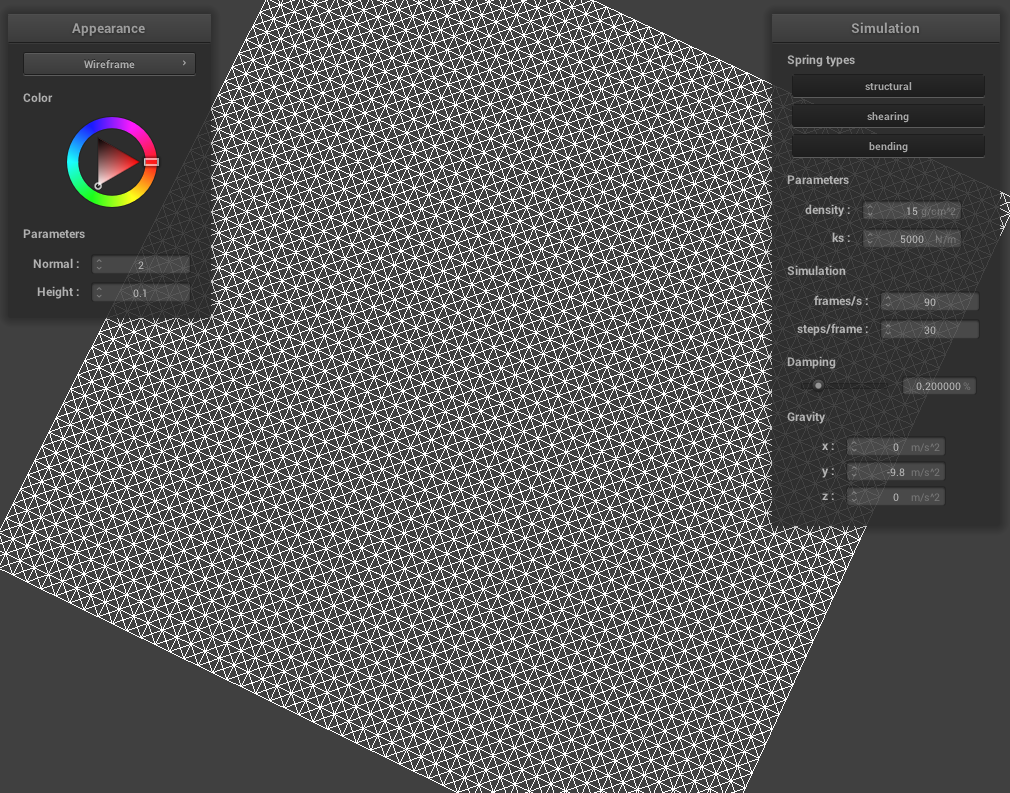Screen dimensions: 1010x793
Task: Click the Damping slider knob
Action: tap(818, 386)
